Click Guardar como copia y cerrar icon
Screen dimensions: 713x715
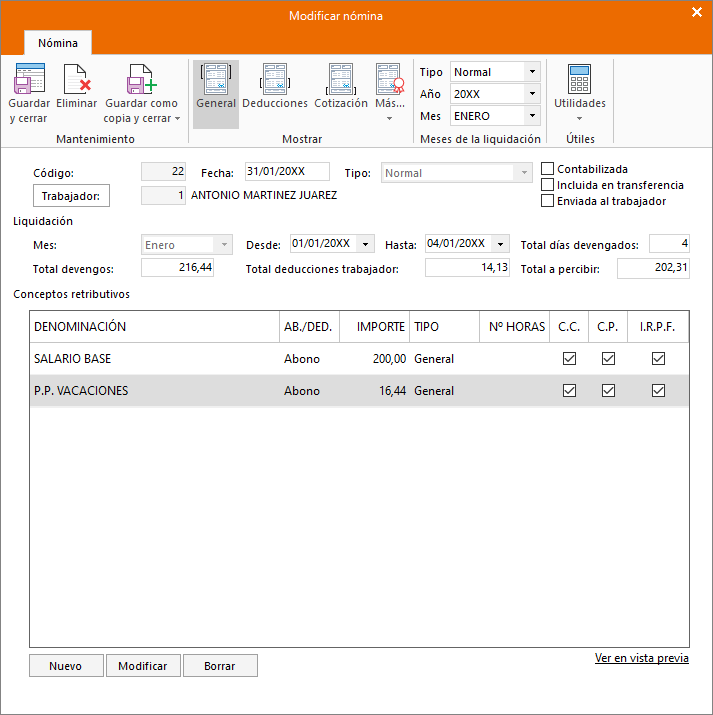[x=141, y=78]
